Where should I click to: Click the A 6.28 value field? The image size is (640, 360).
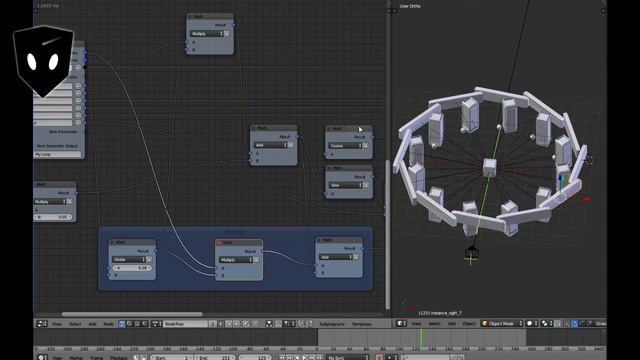(x=131, y=268)
